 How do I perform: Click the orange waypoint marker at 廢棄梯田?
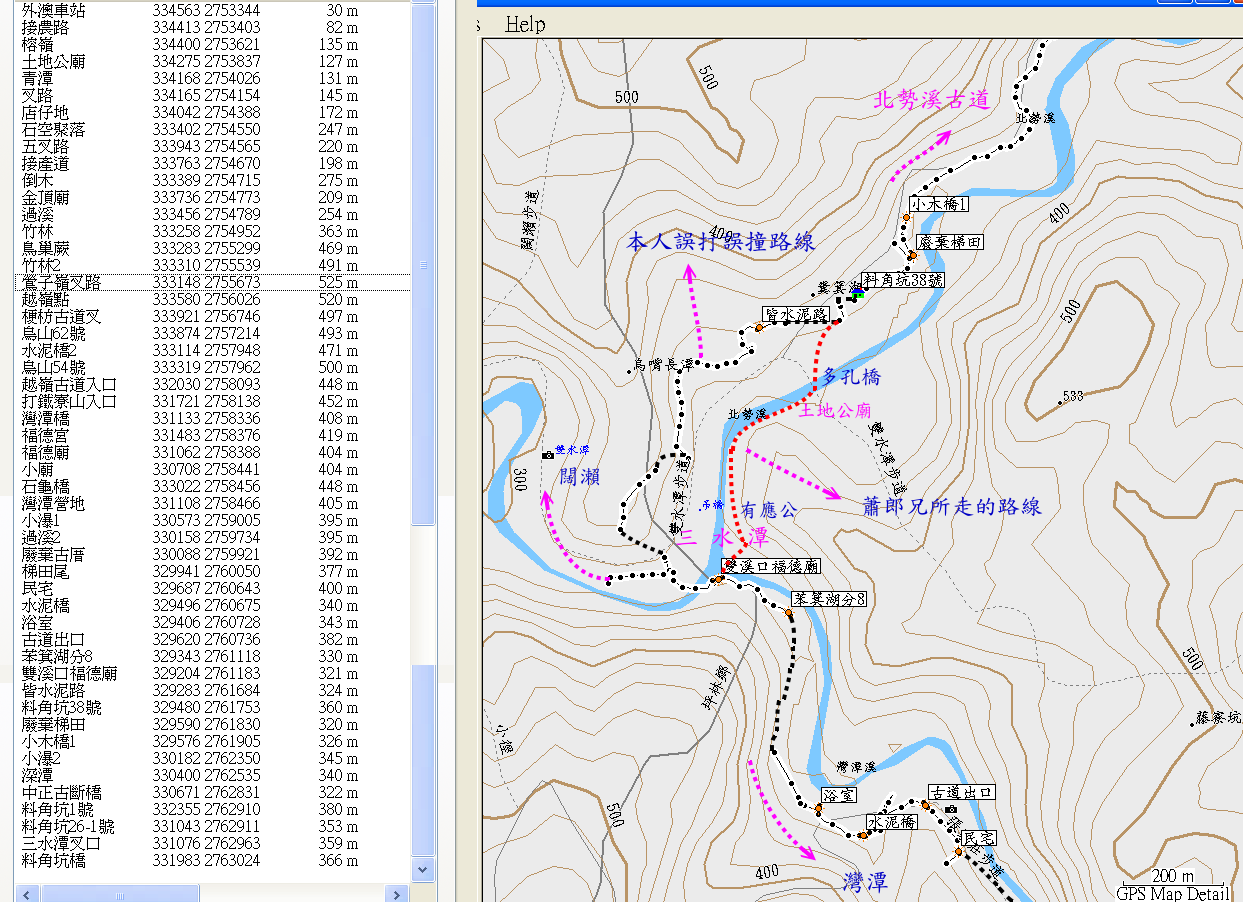point(912,256)
